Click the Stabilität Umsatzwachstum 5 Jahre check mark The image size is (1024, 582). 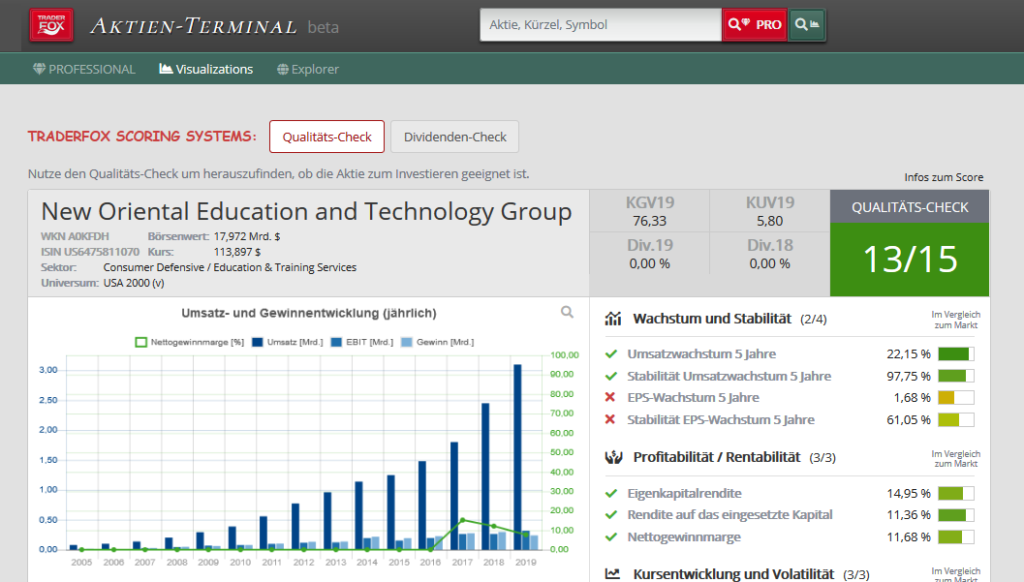[611, 376]
